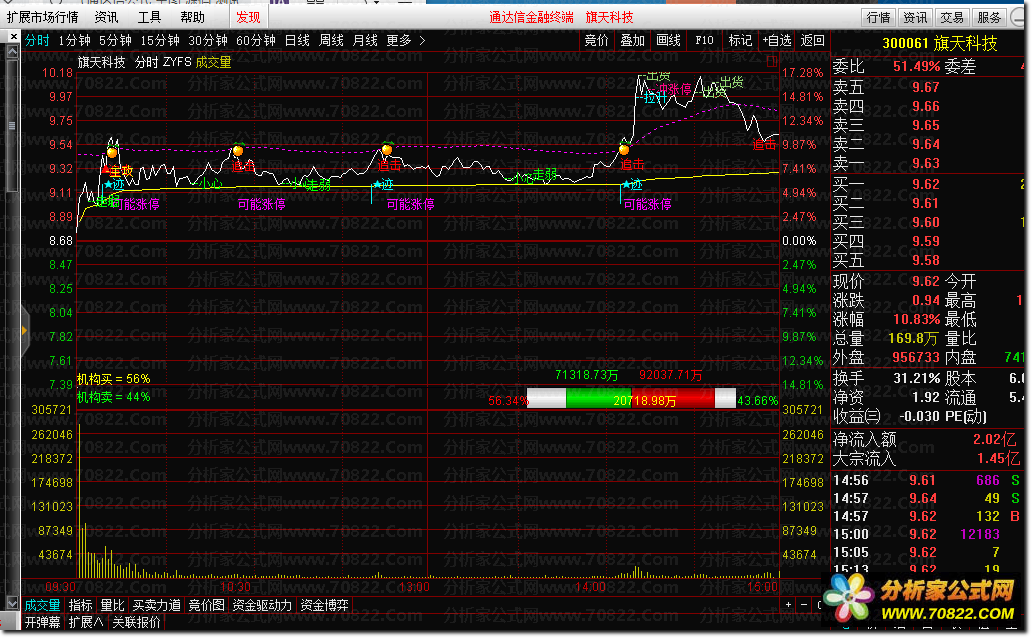Click the 开弹幕 button
The image size is (1033, 638).
point(42,622)
